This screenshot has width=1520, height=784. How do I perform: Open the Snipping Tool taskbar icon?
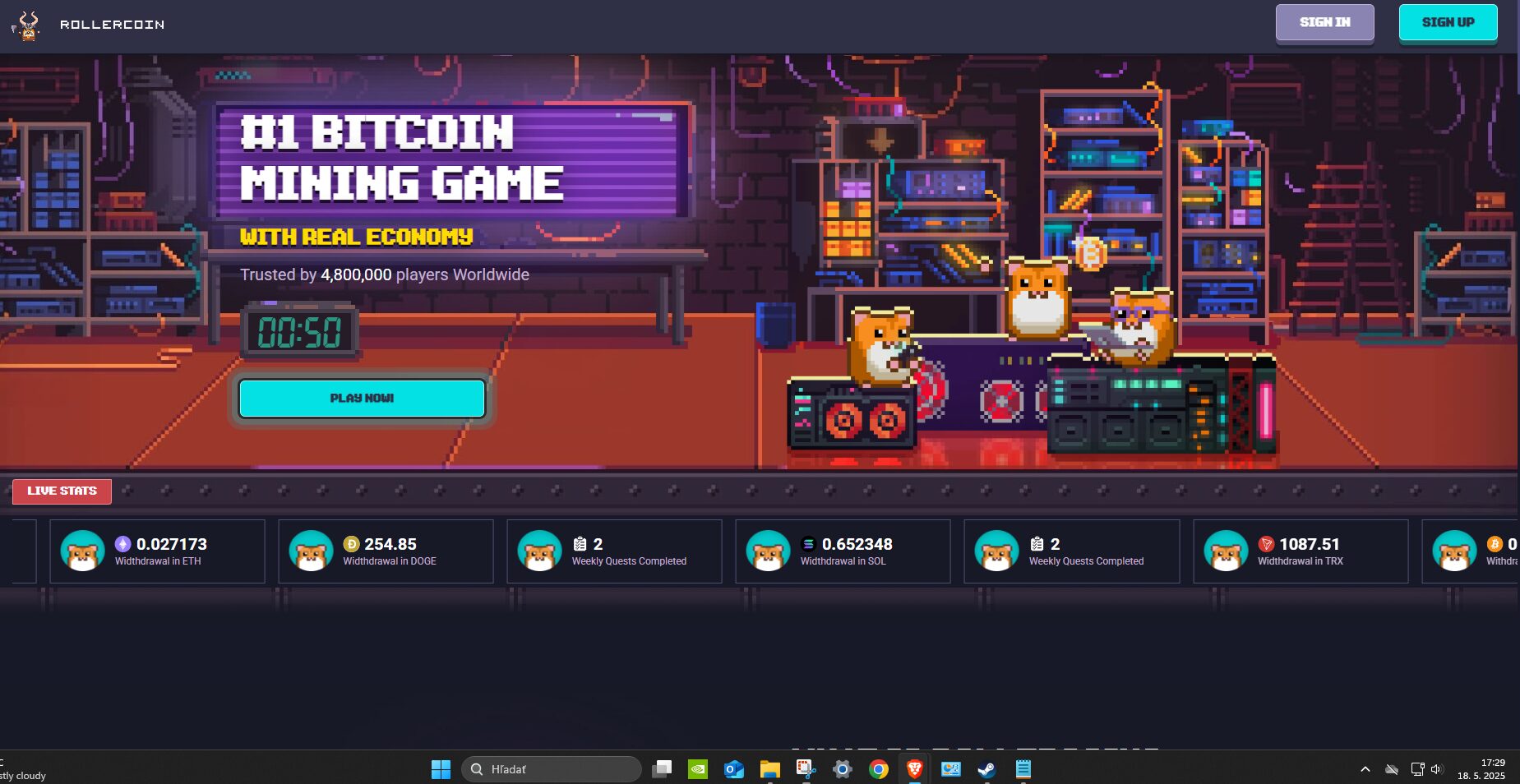click(806, 769)
